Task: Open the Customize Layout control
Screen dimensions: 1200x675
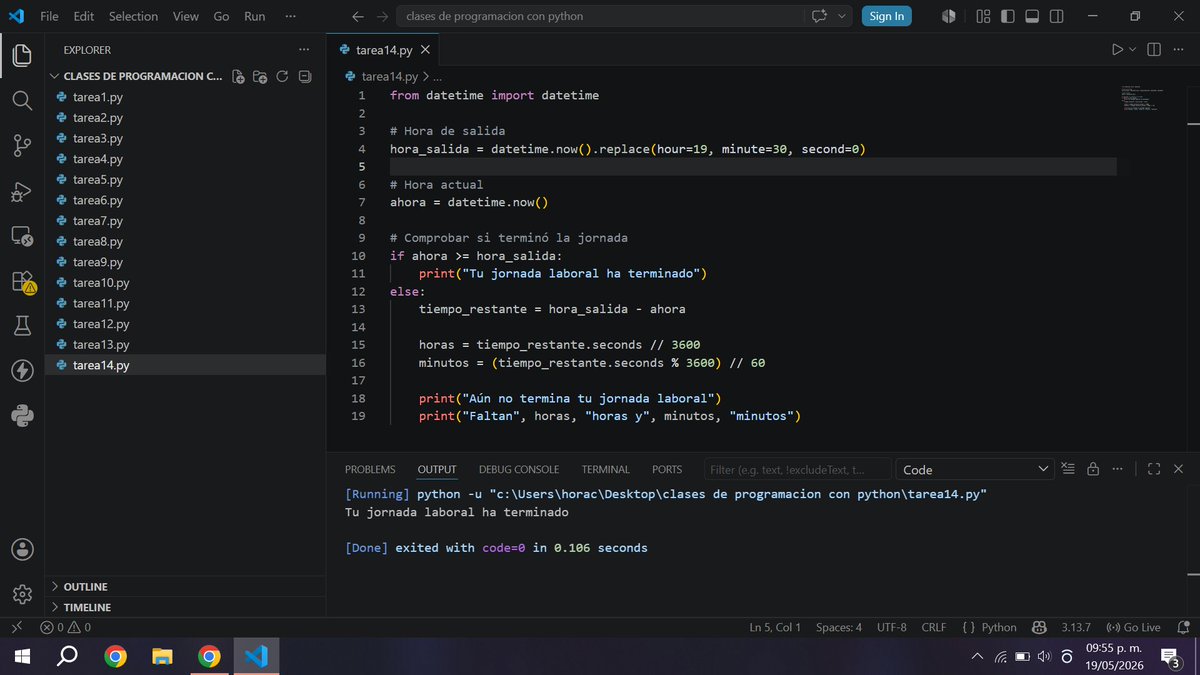Action: coord(983,16)
